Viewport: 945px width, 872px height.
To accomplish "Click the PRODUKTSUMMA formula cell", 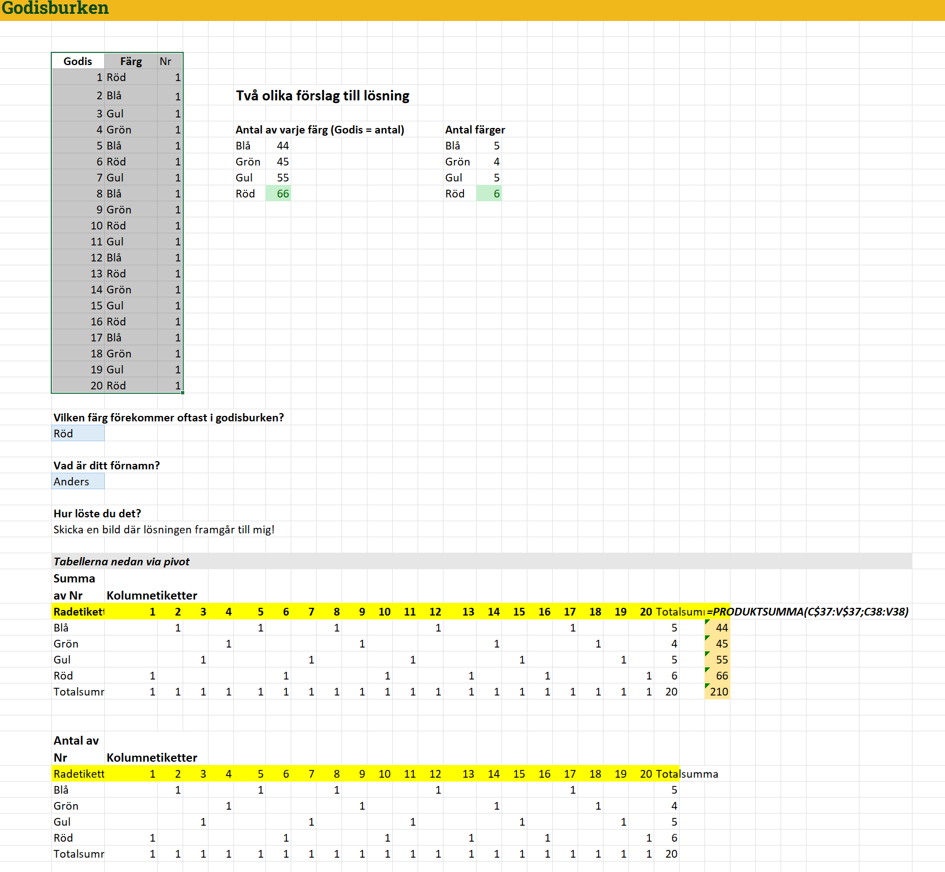I will point(807,612).
